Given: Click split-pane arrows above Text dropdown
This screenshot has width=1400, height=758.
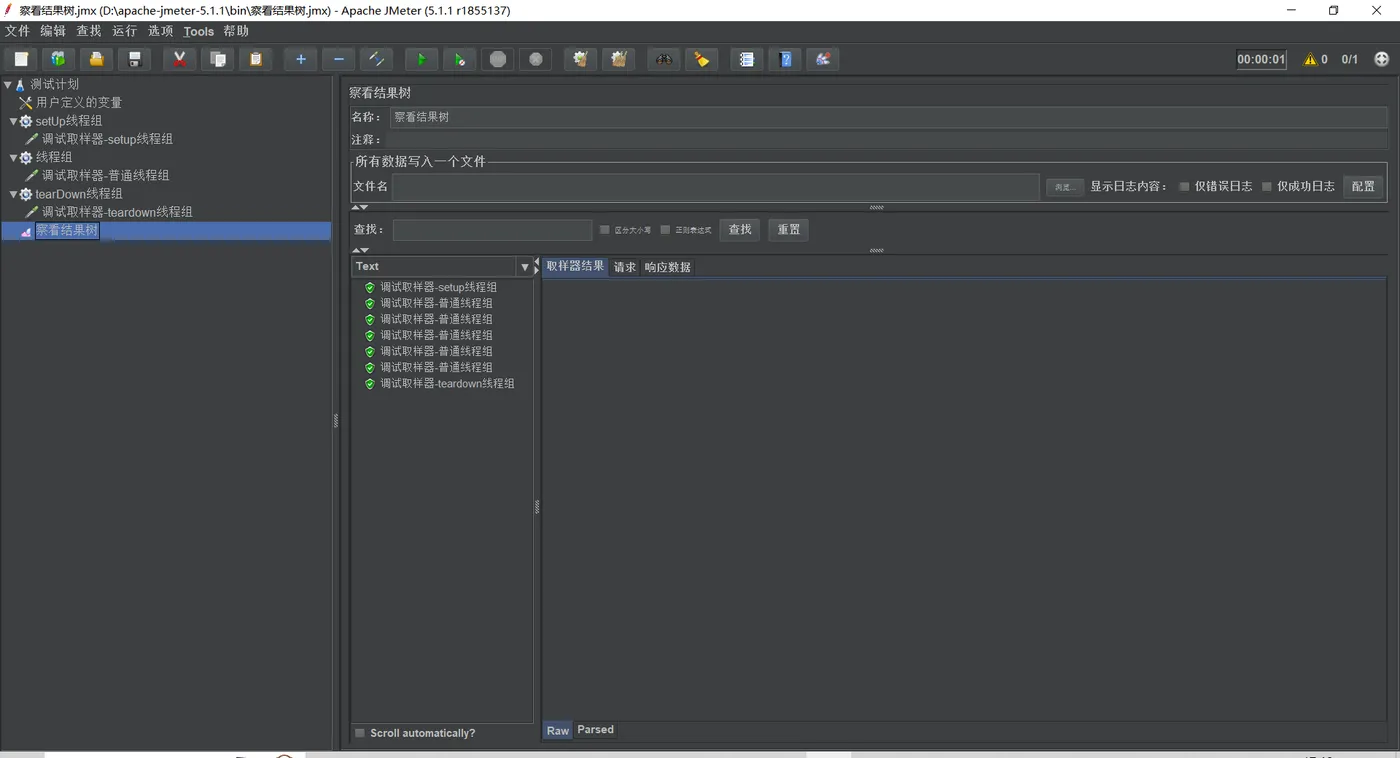Looking at the screenshot, I should 360,250.
